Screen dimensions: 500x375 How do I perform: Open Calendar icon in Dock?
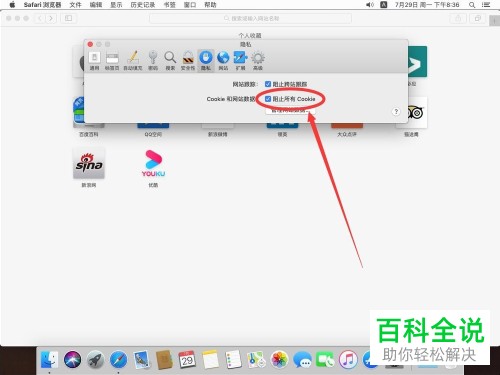[x=187, y=360]
